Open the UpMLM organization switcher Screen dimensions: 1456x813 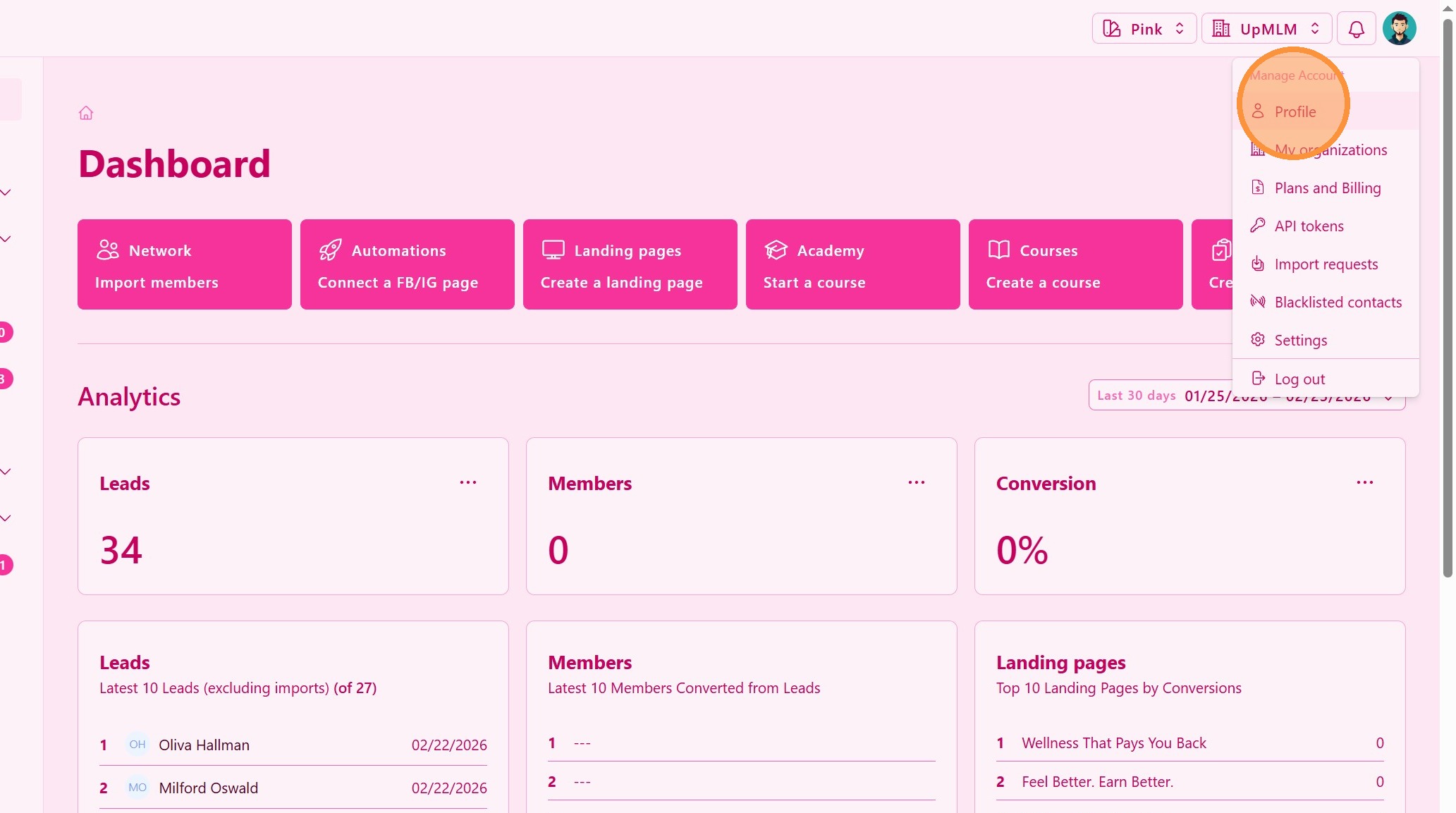coord(1266,29)
